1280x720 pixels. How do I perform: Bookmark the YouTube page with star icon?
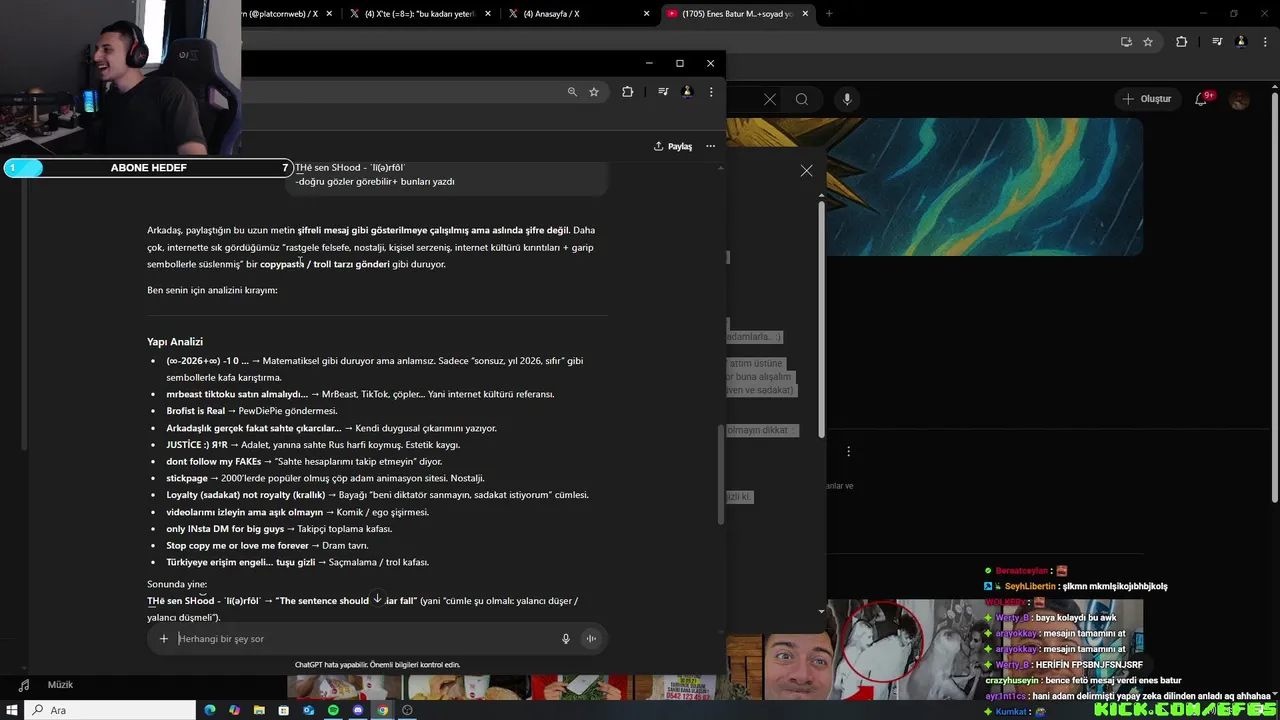(1148, 42)
